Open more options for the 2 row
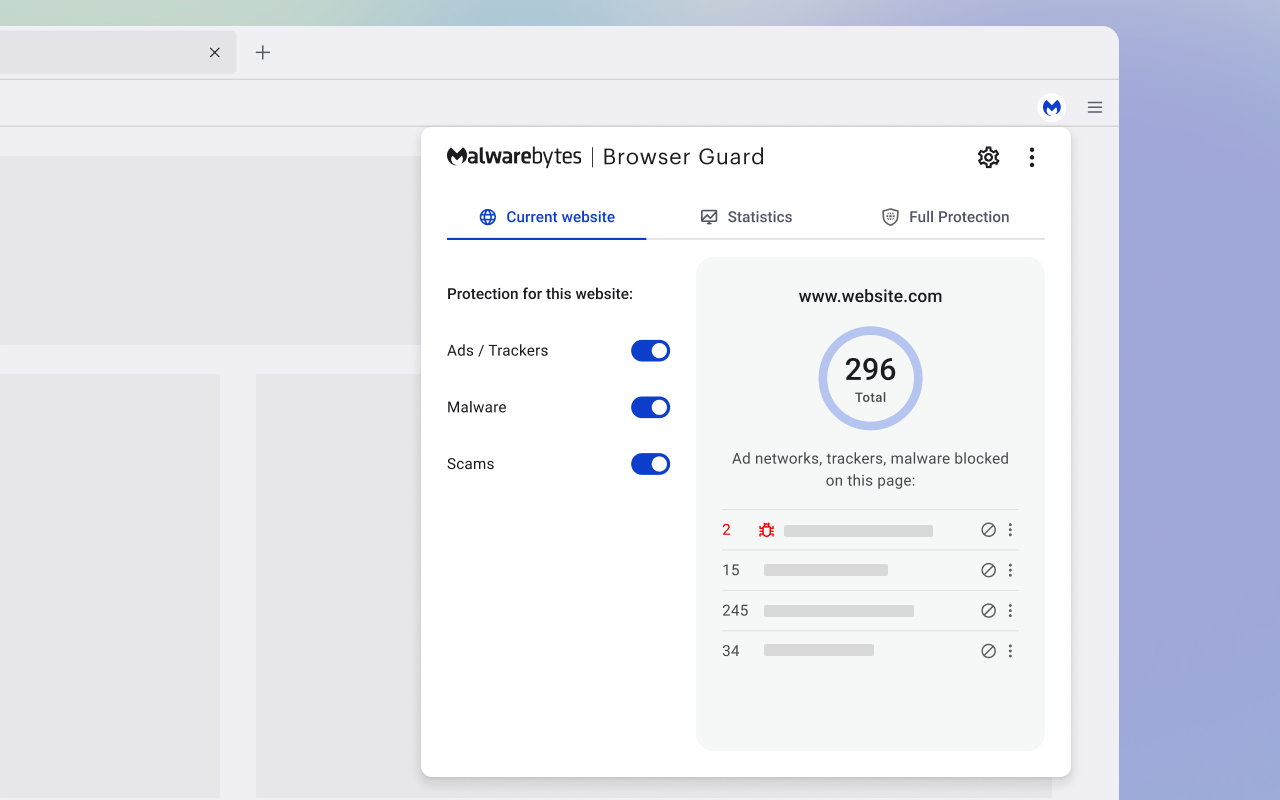1280x800 pixels. [1010, 530]
